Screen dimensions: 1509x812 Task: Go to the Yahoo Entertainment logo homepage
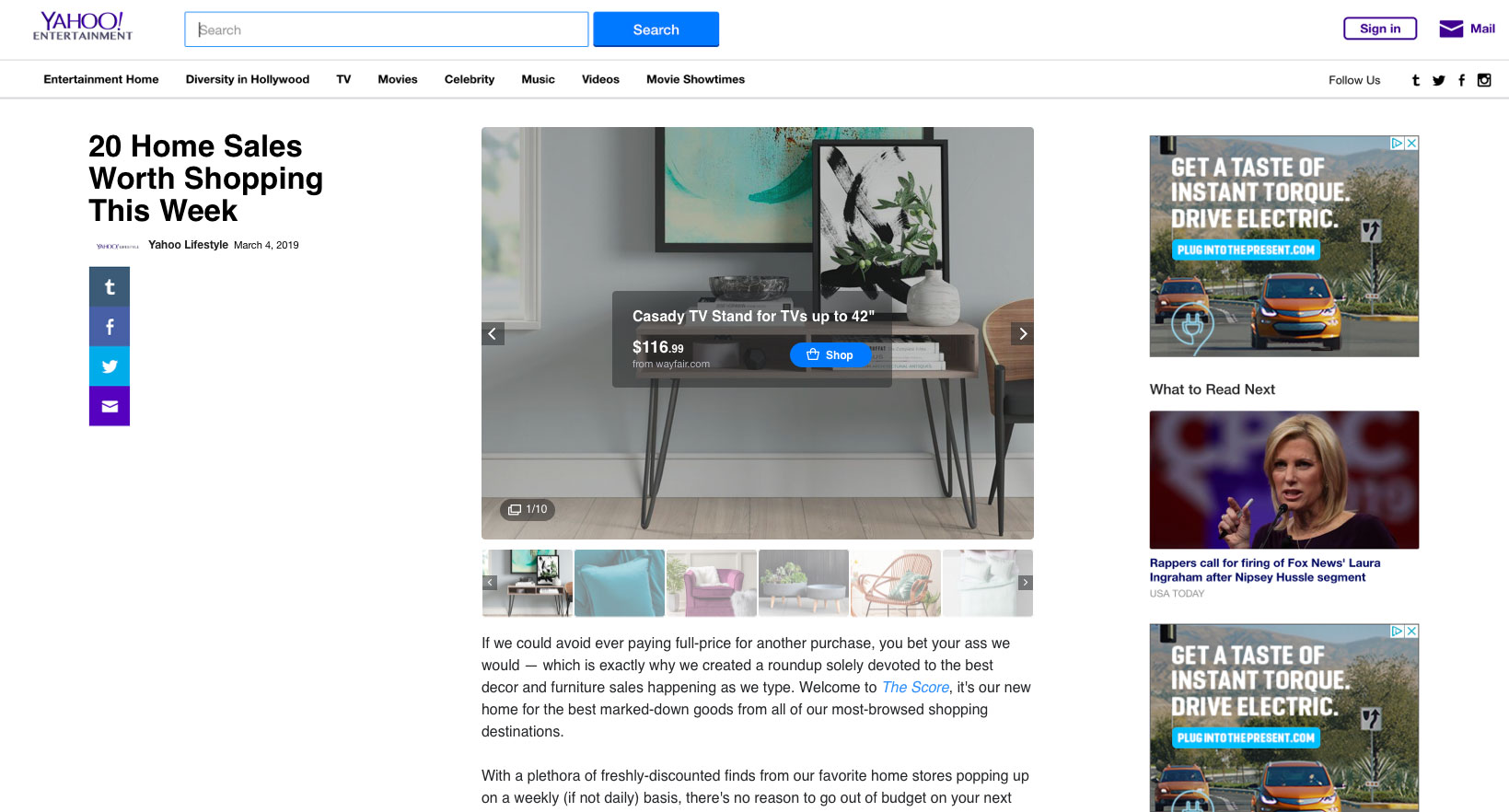83,27
